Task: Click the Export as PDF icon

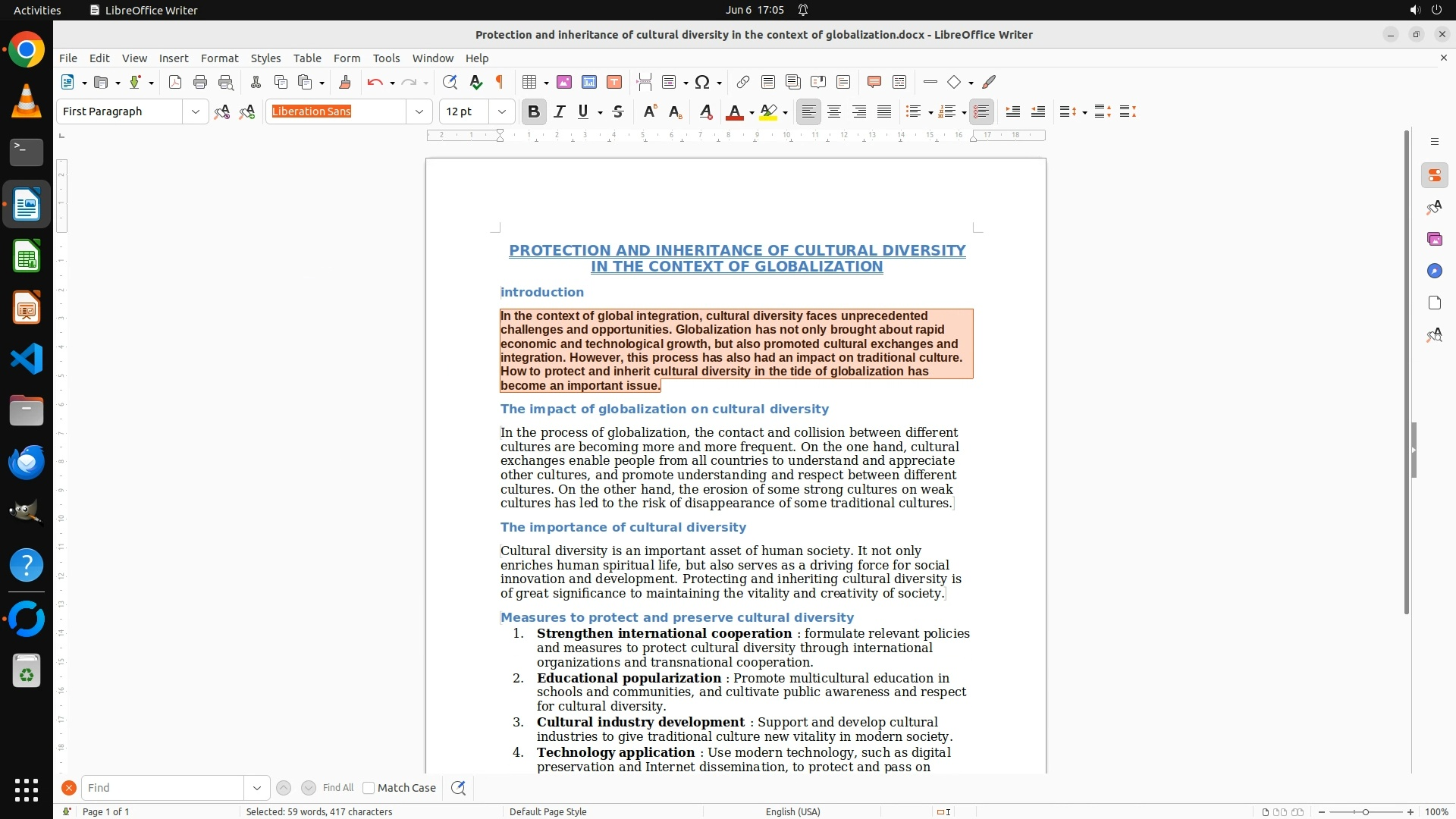Action: [175, 82]
